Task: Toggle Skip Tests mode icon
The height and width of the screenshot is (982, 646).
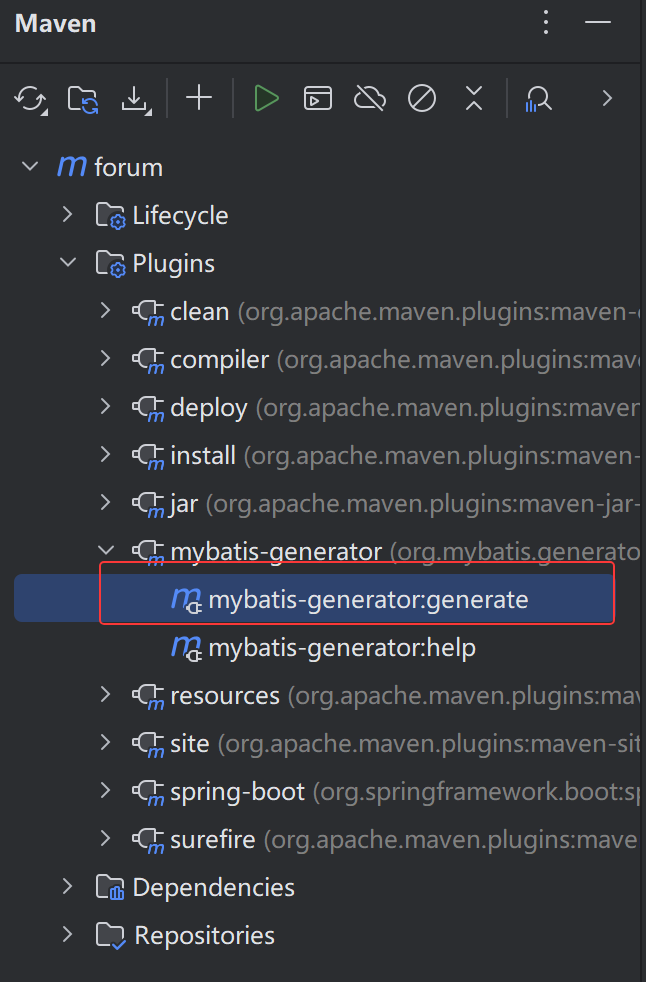Action: [x=422, y=98]
